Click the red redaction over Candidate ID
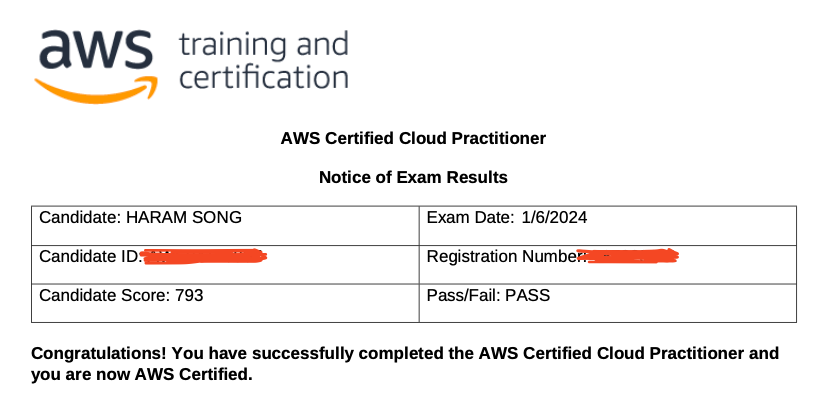The height and width of the screenshot is (401, 830). click(205, 257)
